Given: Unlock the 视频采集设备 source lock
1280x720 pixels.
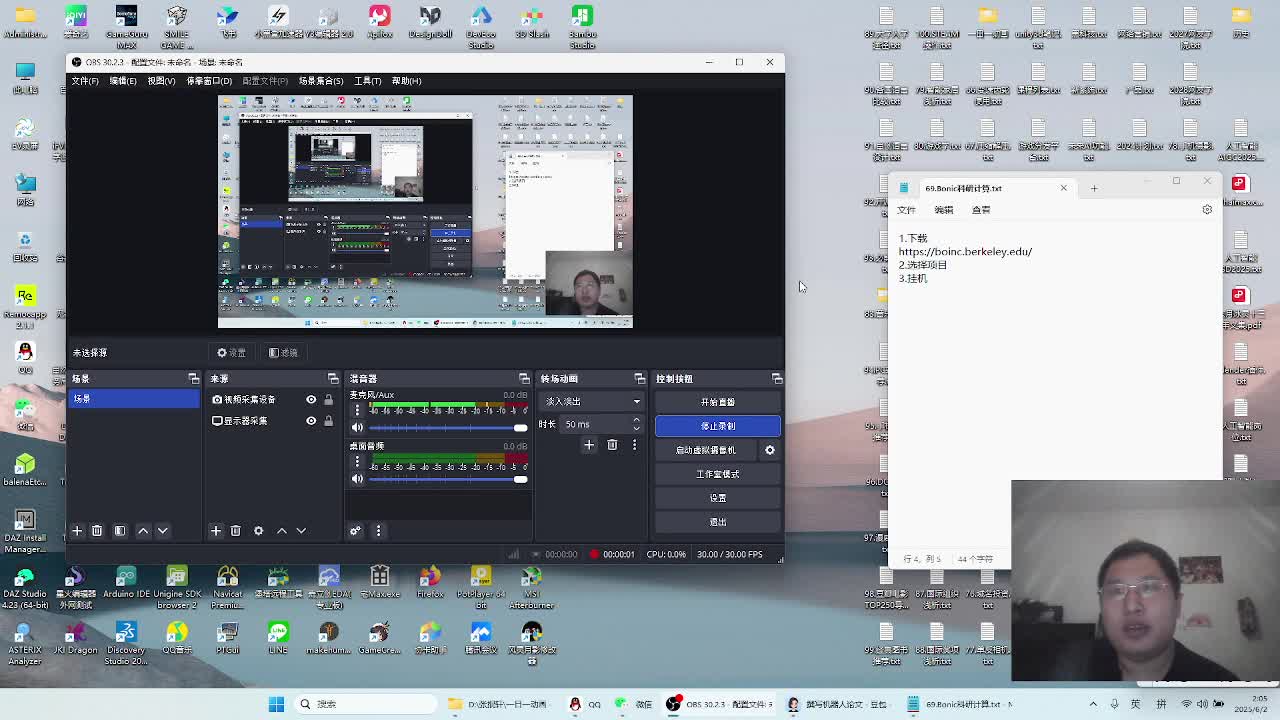Looking at the screenshot, I should click(328, 400).
